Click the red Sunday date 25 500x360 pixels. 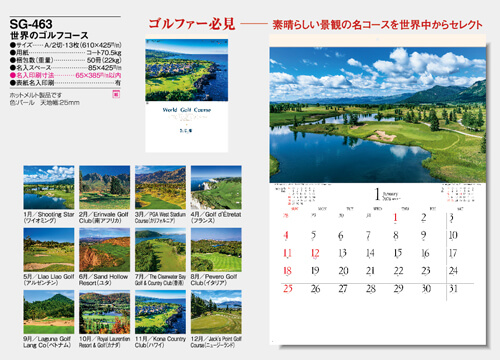[x=288, y=289]
